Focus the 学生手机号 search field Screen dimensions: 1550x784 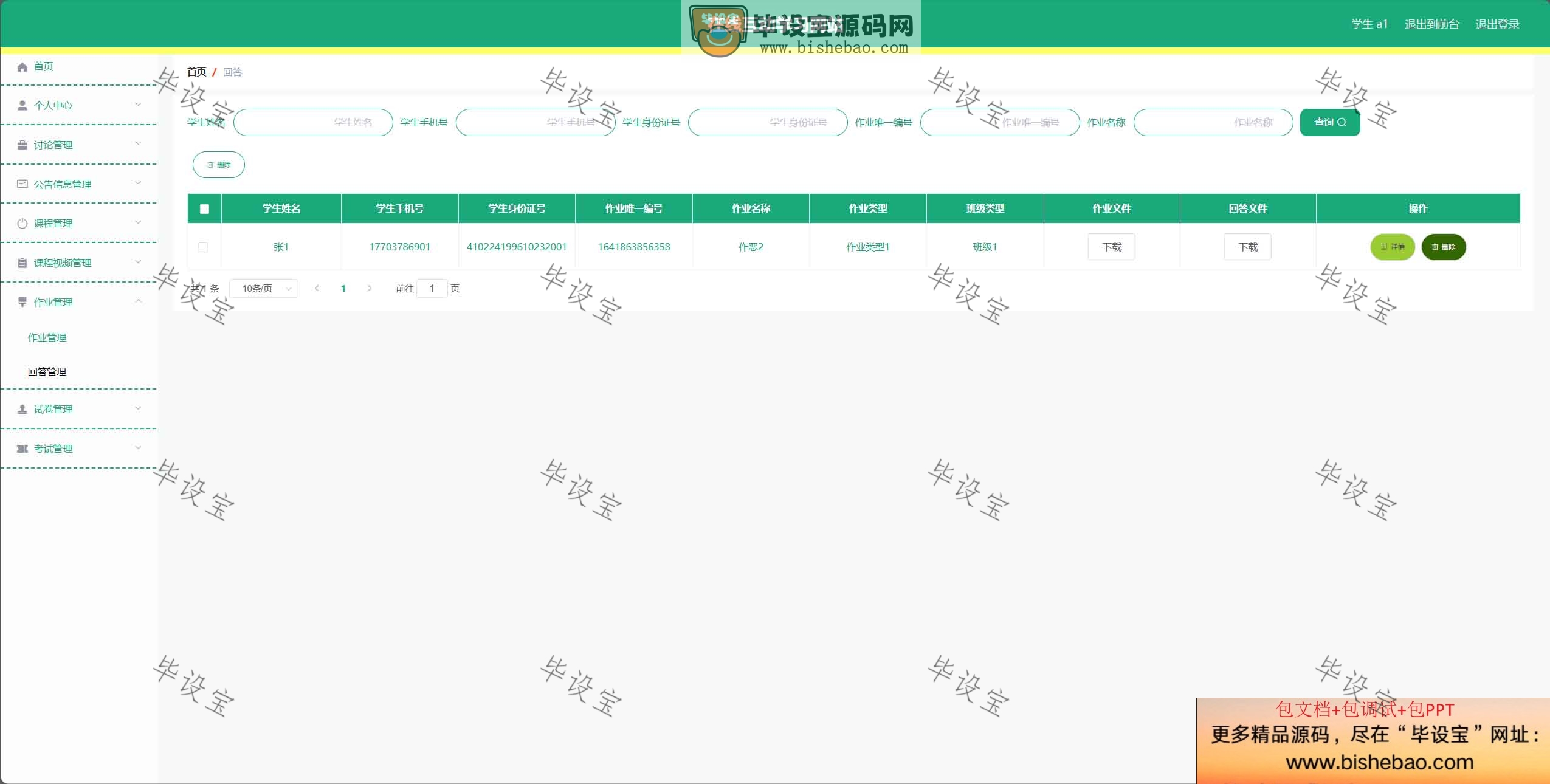(536, 122)
